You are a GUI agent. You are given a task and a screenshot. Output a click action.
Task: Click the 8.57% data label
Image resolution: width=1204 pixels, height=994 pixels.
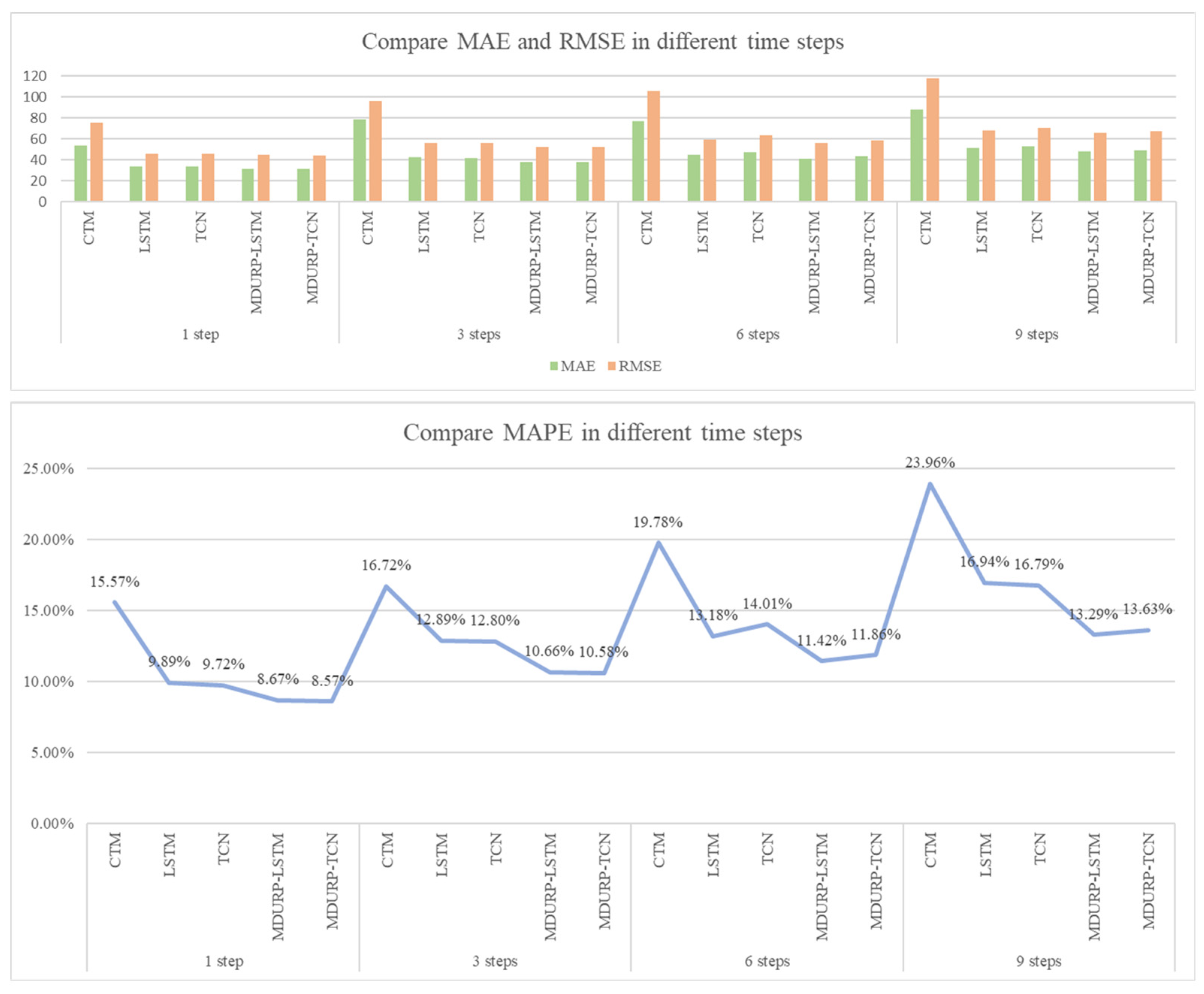[x=332, y=681]
